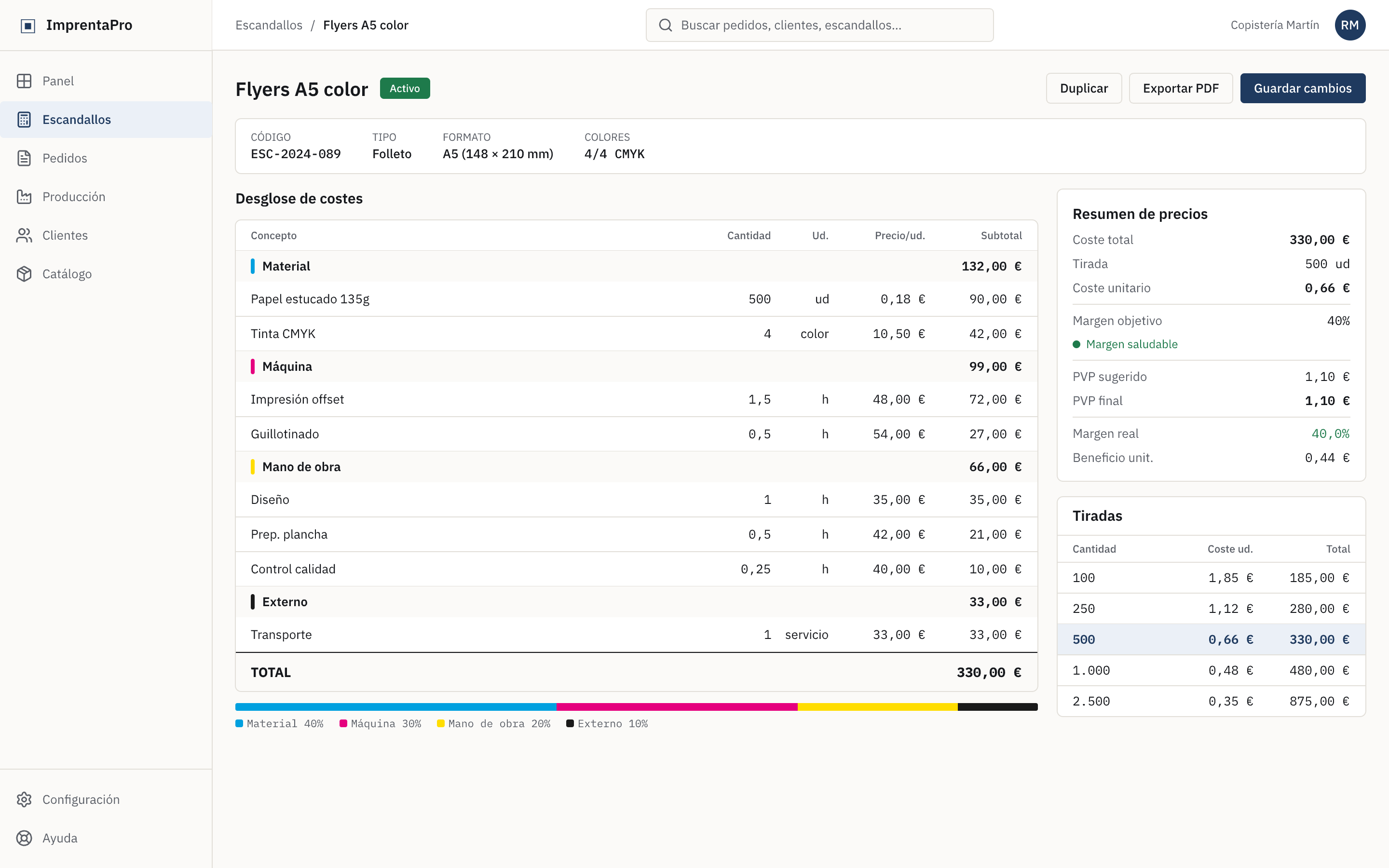Select the Máquina category row

(x=637, y=366)
